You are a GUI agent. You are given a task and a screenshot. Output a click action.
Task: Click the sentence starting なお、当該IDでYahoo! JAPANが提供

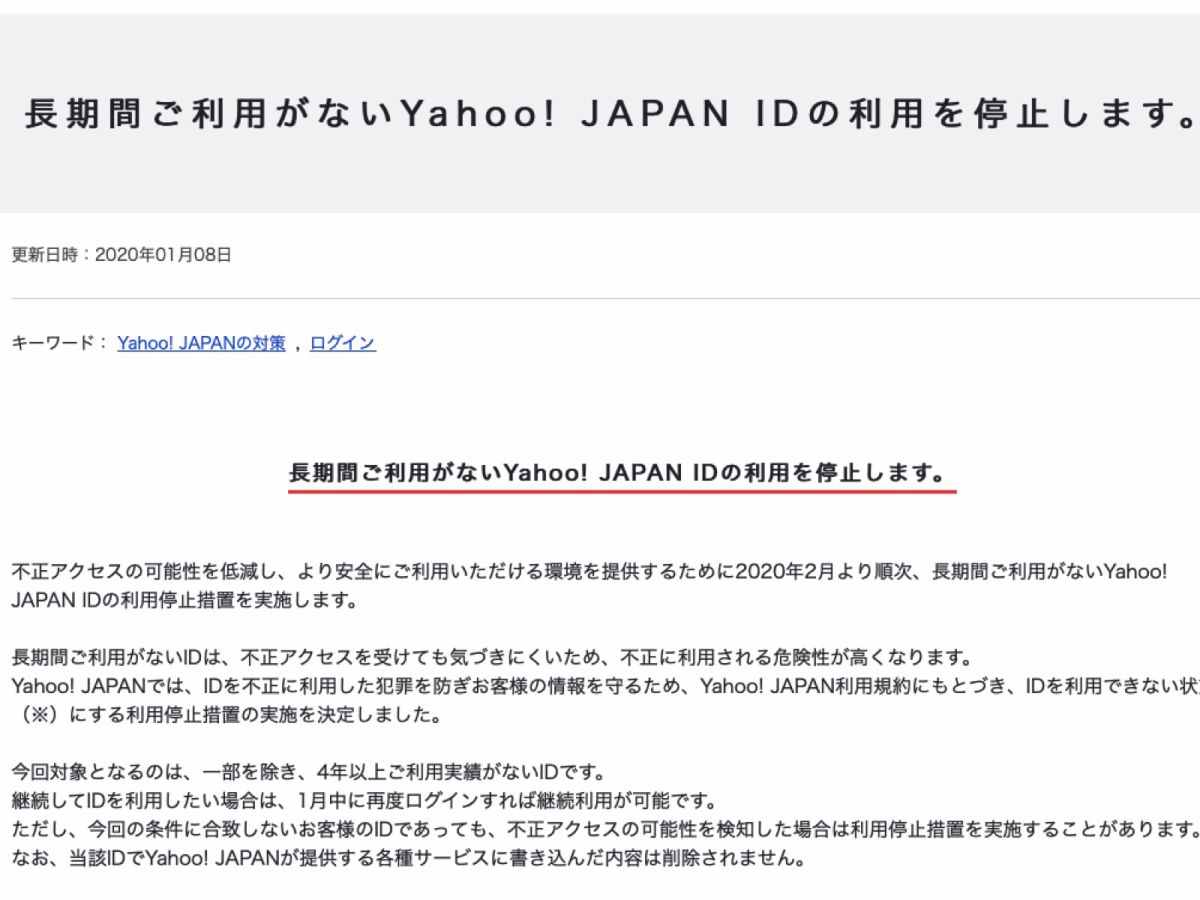pos(408,859)
